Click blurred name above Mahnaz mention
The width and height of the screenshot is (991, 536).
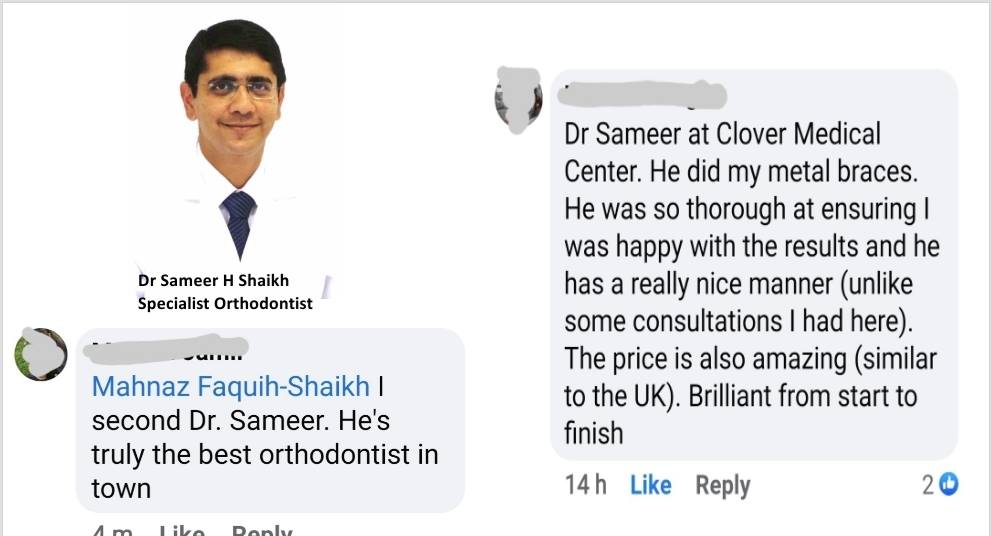click(x=165, y=352)
